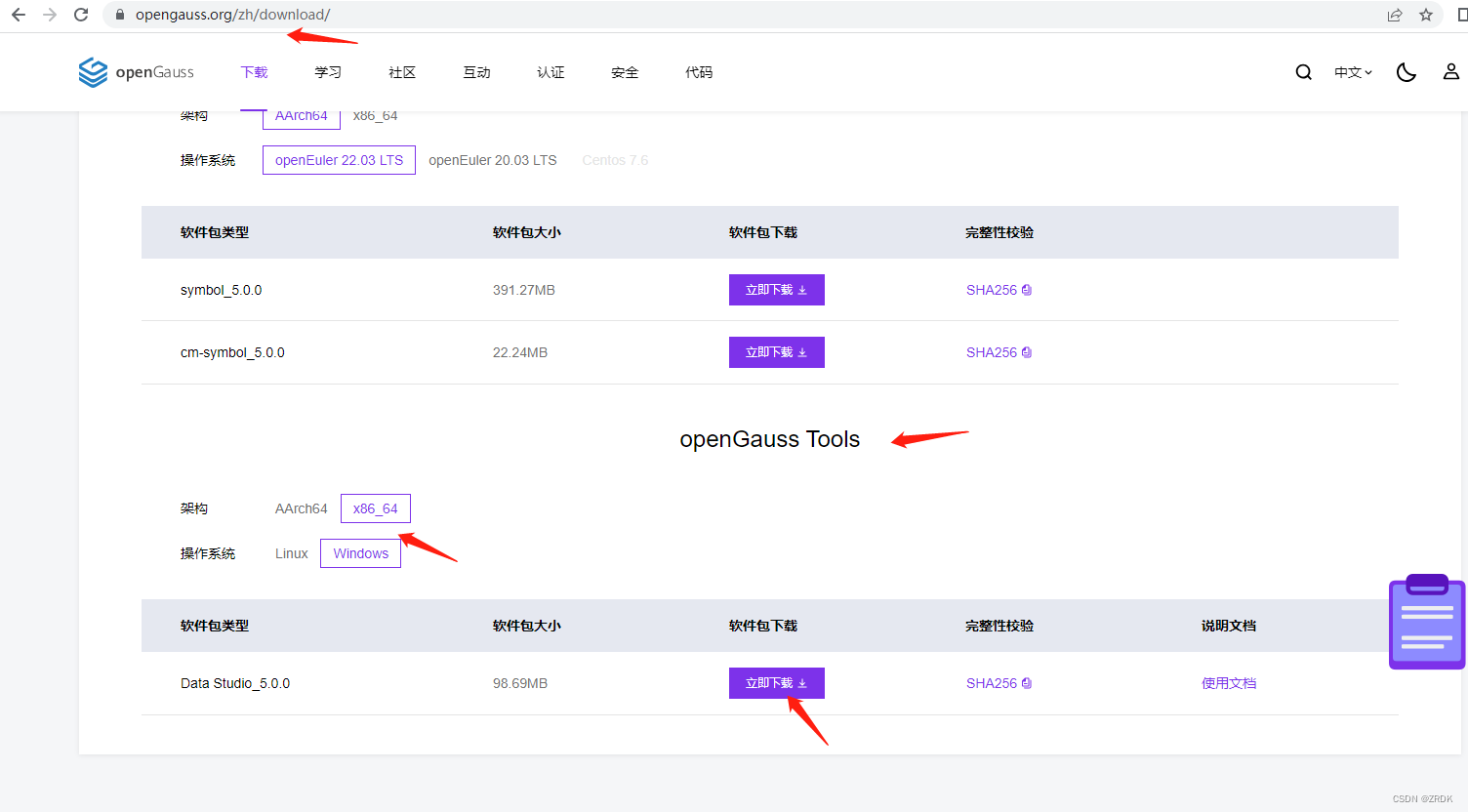Image resolution: width=1468 pixels, height=812 pixels.
Task: Choose Linux operating system for Tools
Action: (x=292, y=553)
